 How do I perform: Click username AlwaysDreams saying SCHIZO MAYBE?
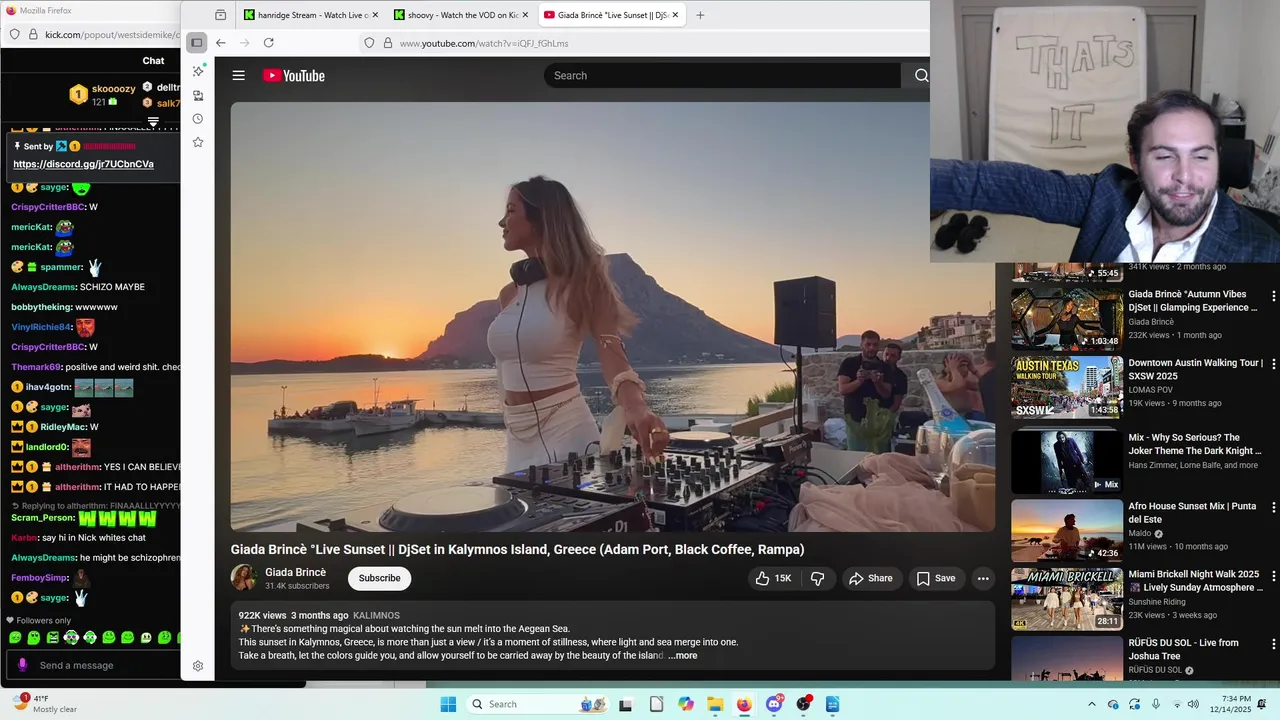43,287
